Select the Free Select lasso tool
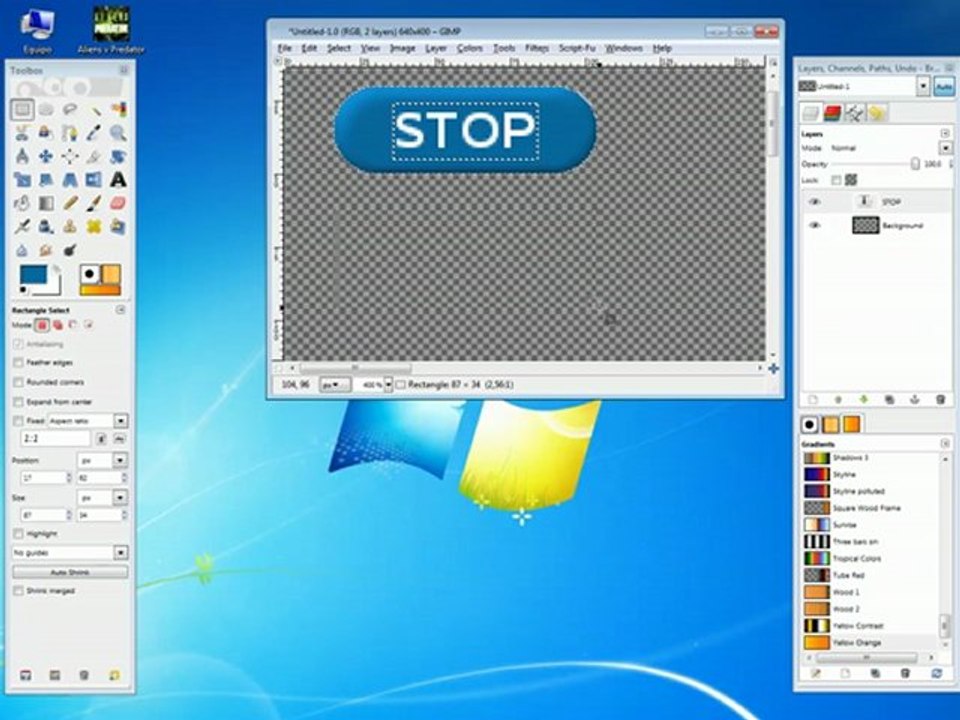This screenshot has height=720, width=960. pyautogui.click(x=70, y=110)
